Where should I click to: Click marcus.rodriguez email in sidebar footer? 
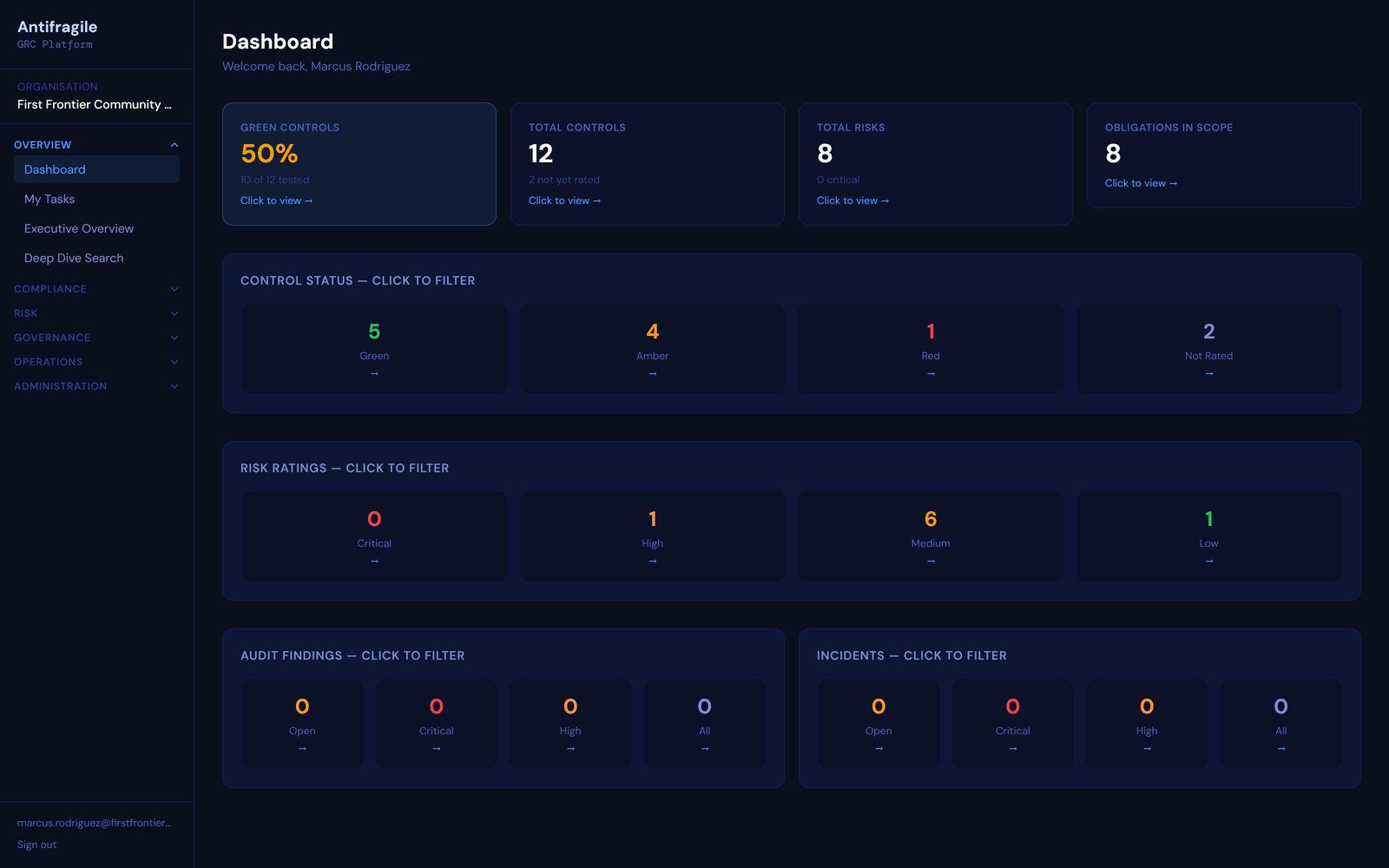click(x=95, y=823)
